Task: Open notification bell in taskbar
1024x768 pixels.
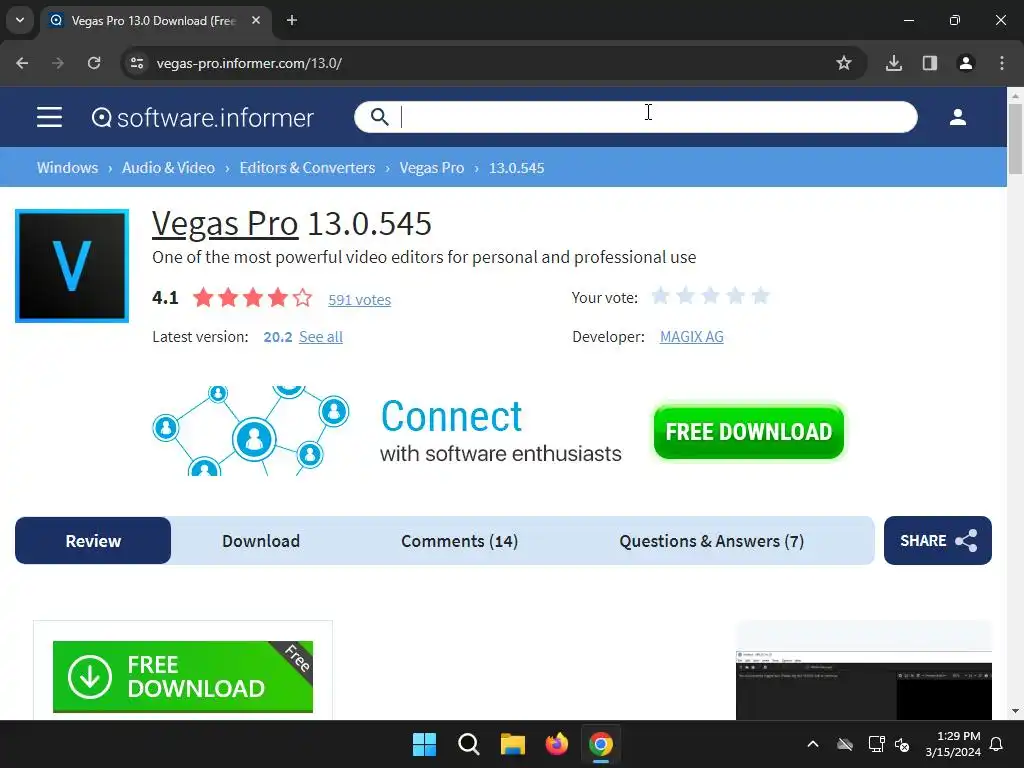Action: click(x=997, y=744)
